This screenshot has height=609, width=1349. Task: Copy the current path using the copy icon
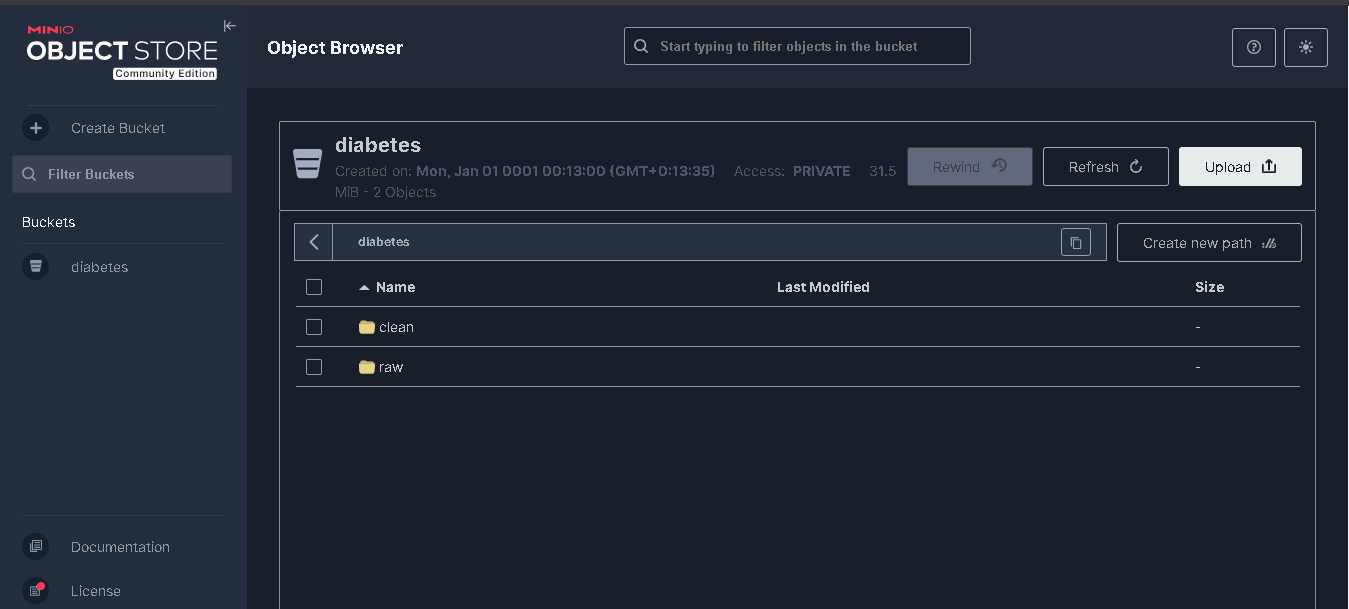pos(1076,242)
